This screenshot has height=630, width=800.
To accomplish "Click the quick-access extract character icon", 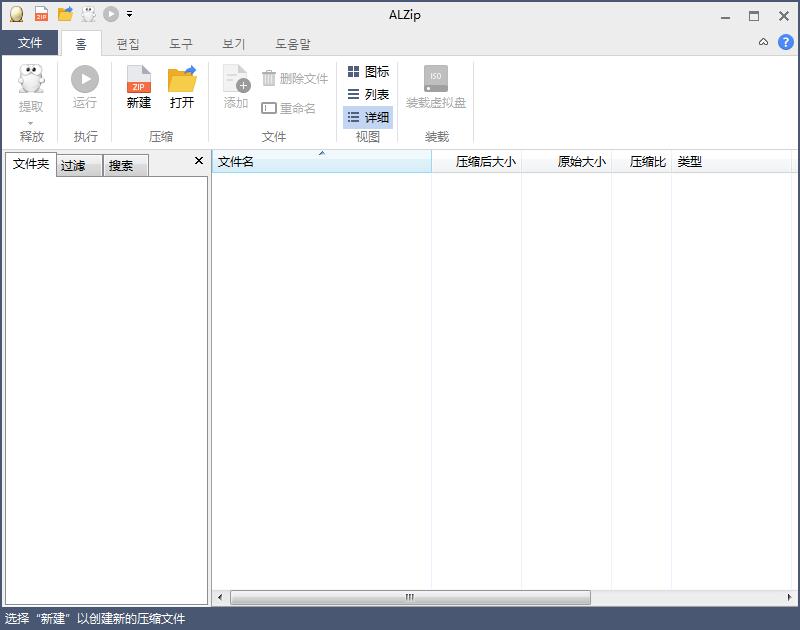I will [89, 14].
